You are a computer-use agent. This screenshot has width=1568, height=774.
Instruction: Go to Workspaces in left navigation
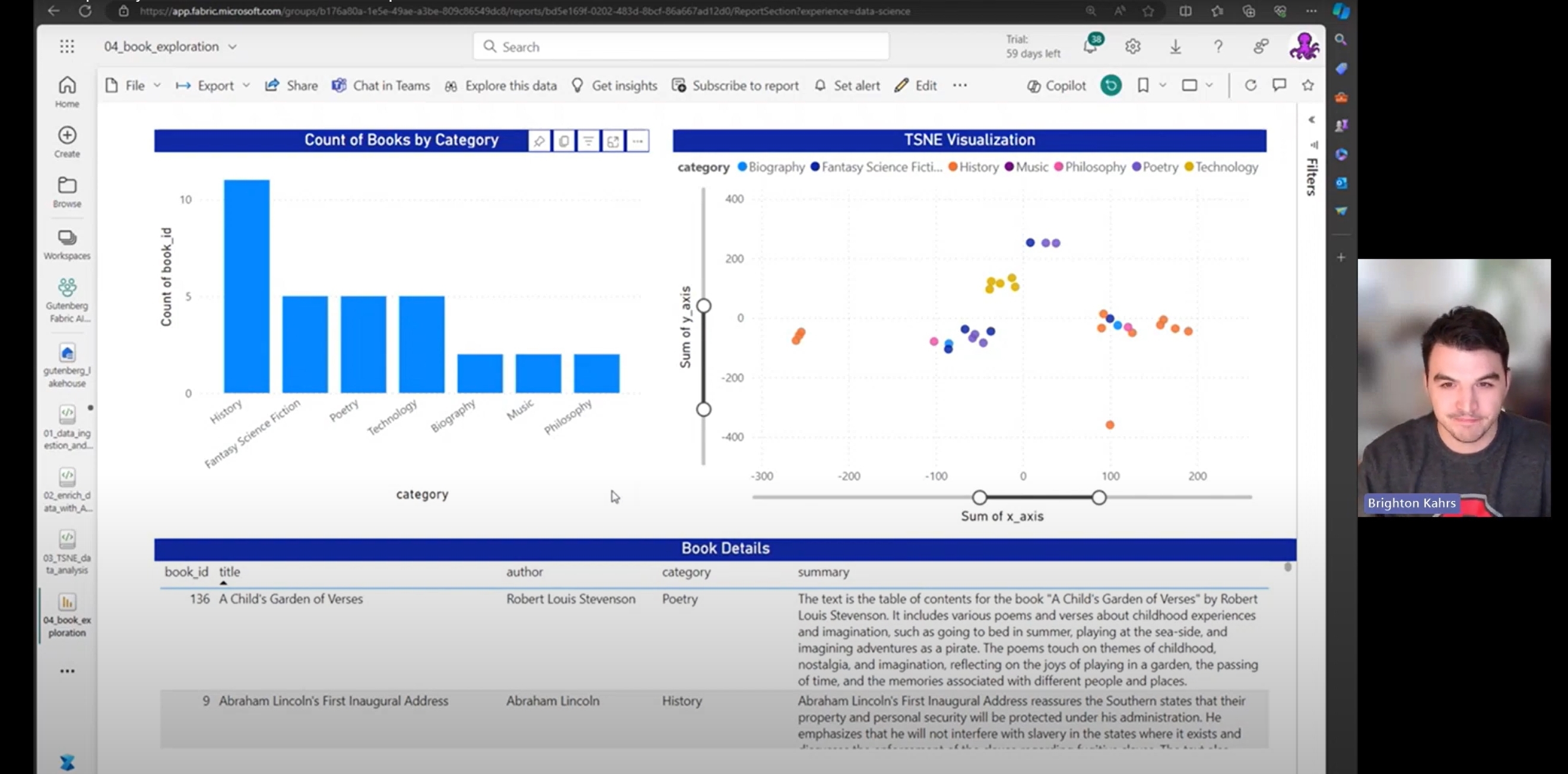[x=67, y=244]
